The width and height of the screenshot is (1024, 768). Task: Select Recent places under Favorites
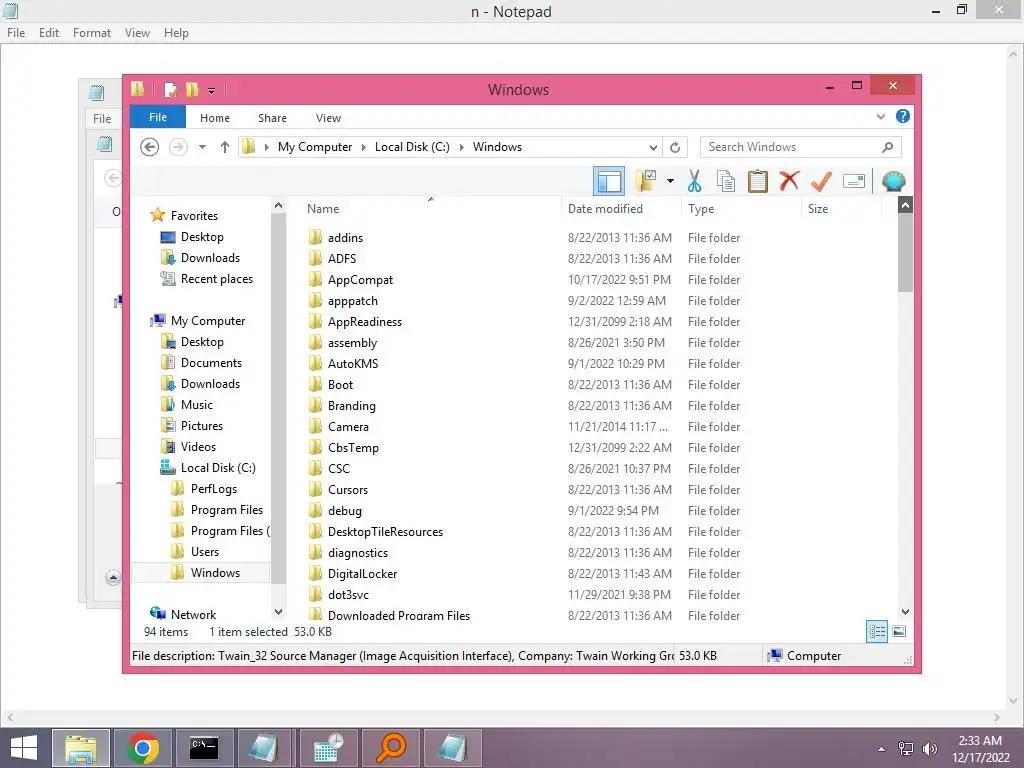click(x=208, y=279)
